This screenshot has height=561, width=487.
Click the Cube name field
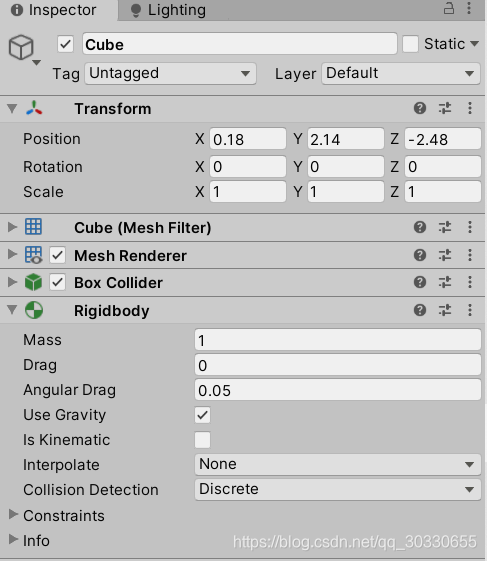coord(240,44)
